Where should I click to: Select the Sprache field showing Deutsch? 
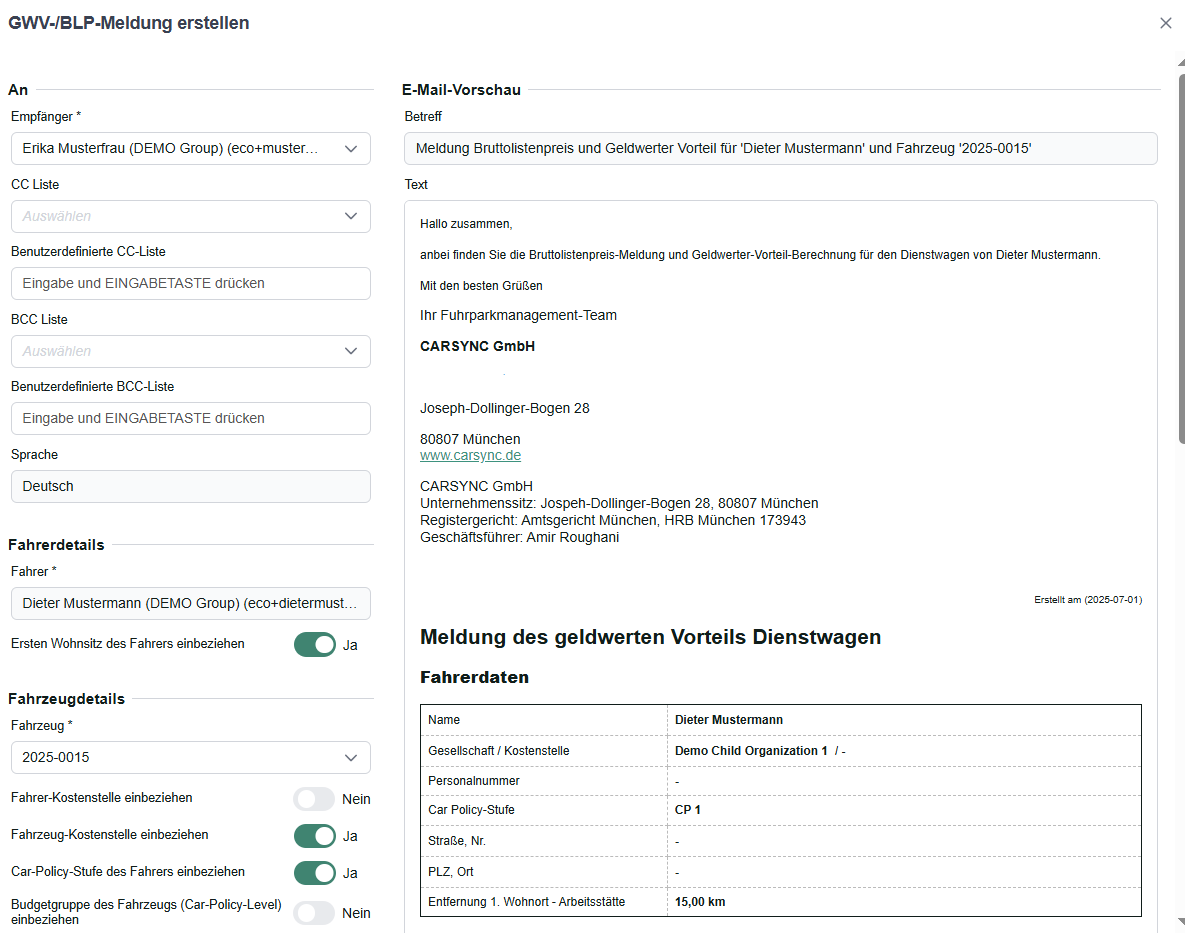(190, 487)
